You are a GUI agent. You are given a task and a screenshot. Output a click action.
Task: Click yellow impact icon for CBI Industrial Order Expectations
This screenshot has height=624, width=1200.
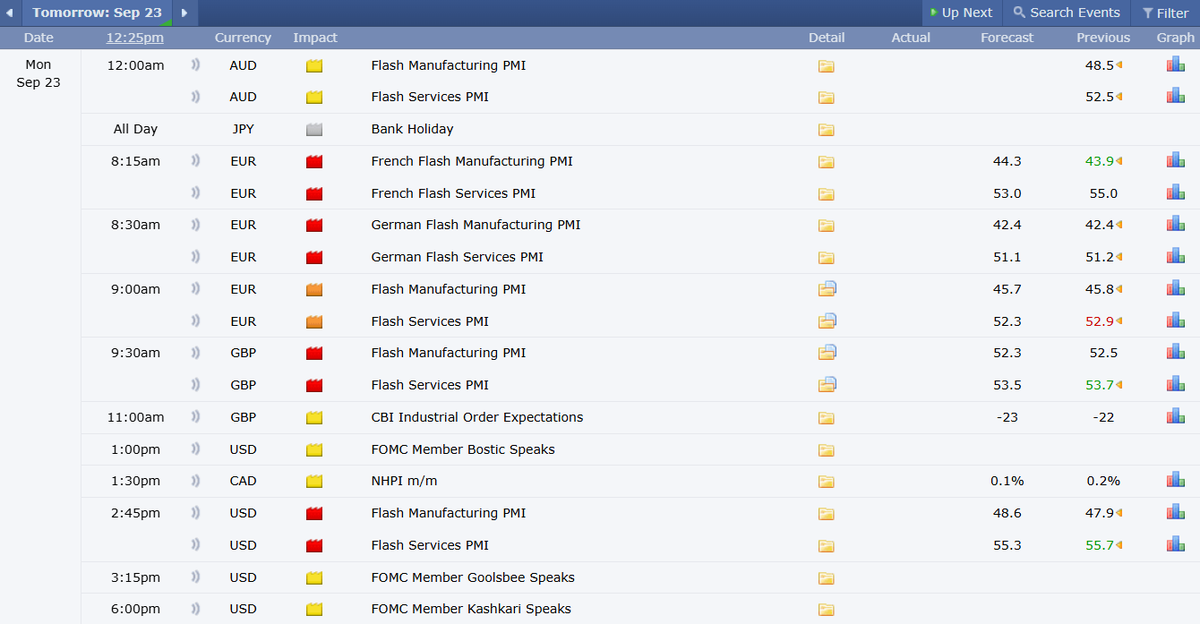click(x=314, y=417)
